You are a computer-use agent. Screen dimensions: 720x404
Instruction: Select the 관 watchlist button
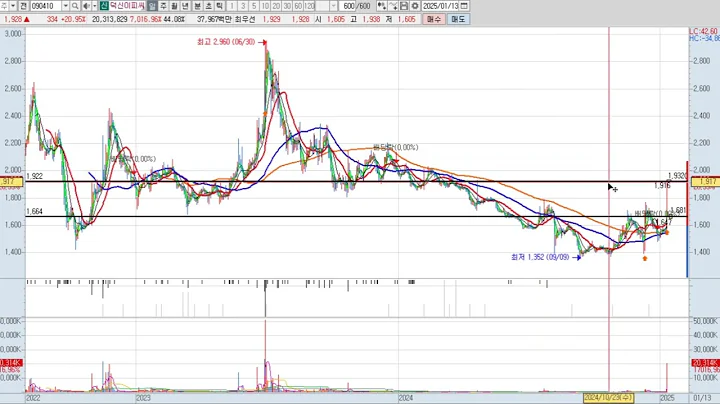click(23, 6)
